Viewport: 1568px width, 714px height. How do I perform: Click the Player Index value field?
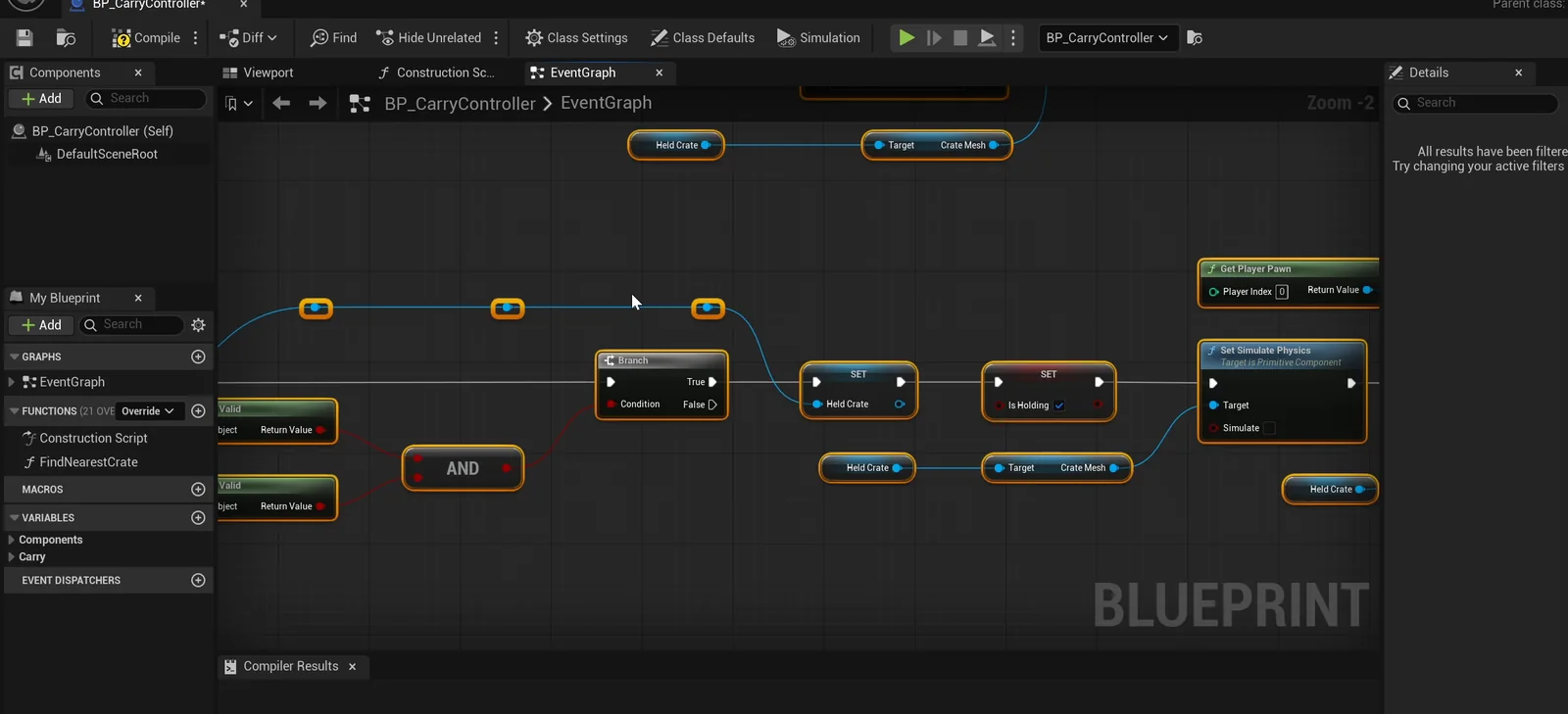click(1282, 292)
